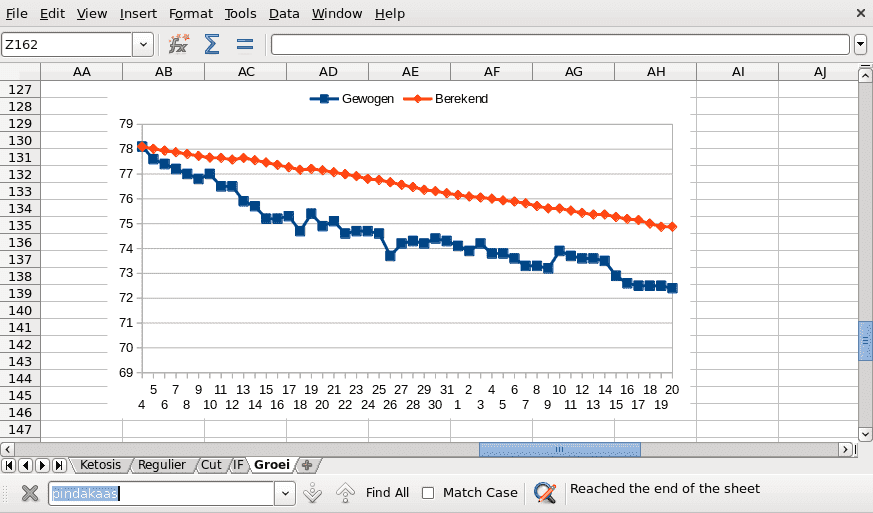The image size is (873, 513).
Task: Switch to the Ketosis sheet tab
Action: coord(100,465)
